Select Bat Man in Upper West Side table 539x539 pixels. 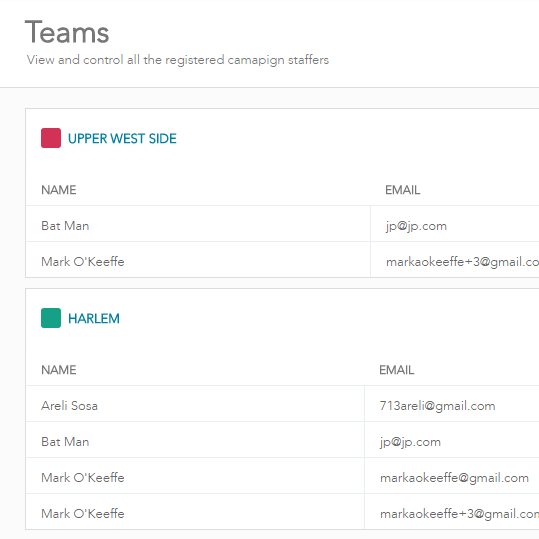(65, 226)
